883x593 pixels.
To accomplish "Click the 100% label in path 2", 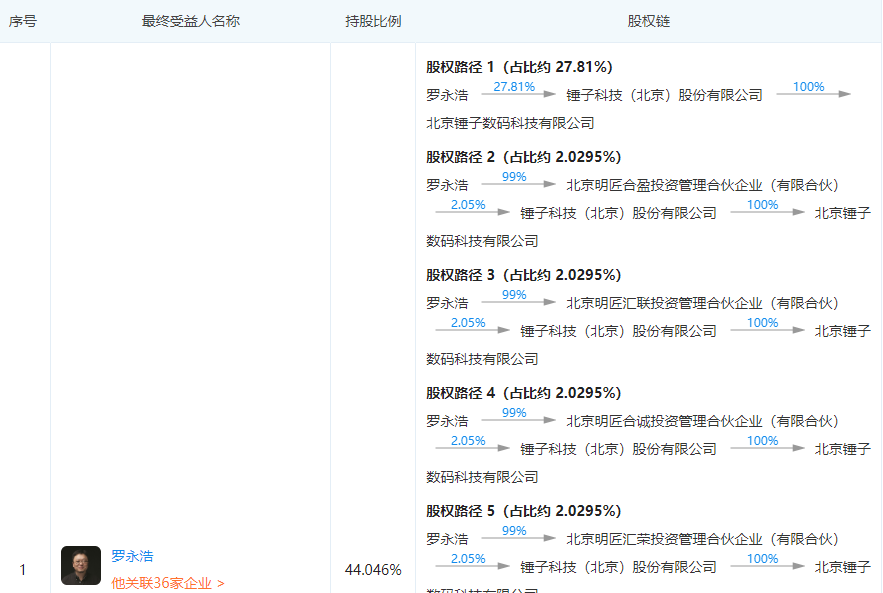I will [762, 205].
